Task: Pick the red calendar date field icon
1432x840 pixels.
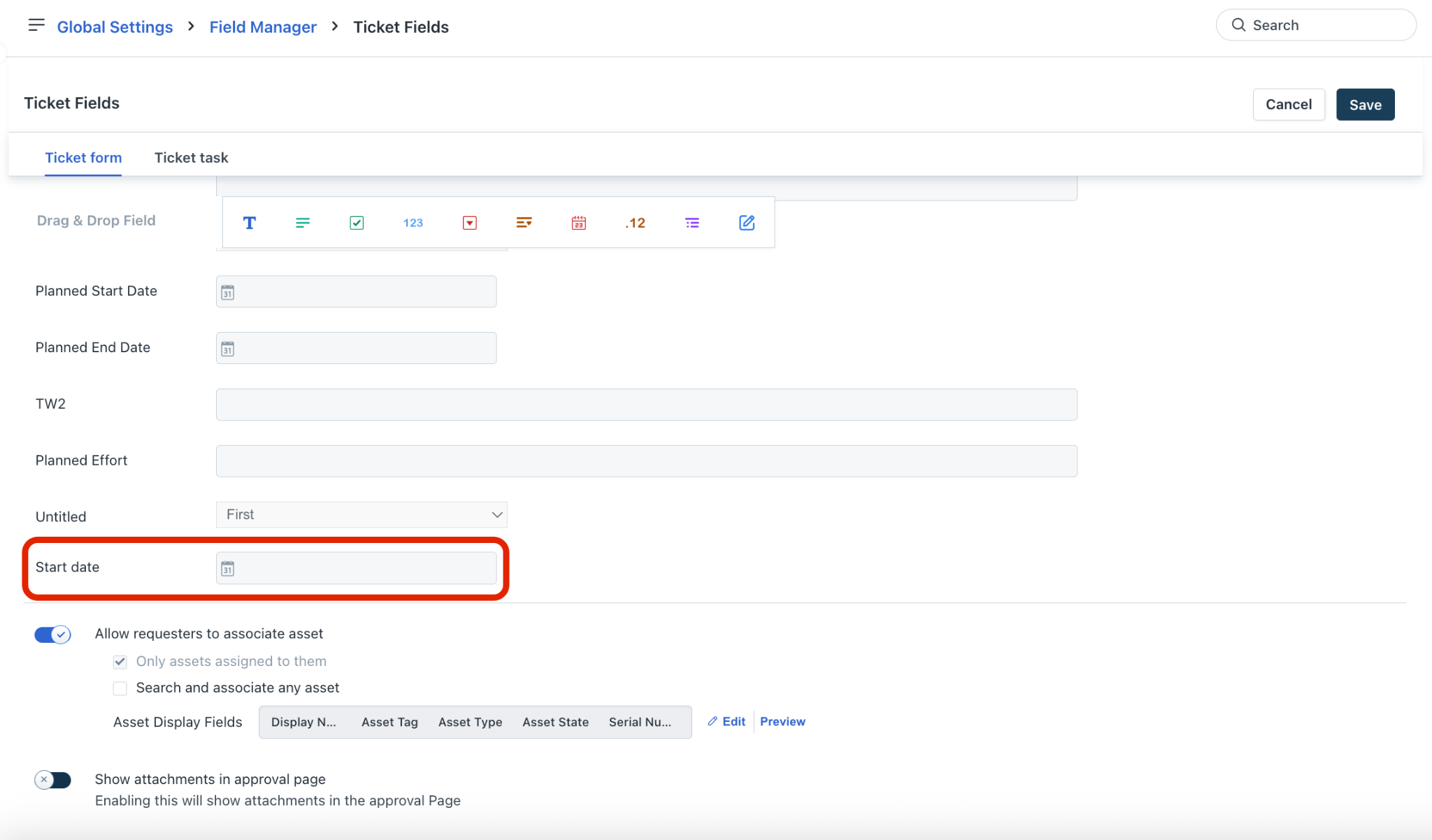Action: 579,223
